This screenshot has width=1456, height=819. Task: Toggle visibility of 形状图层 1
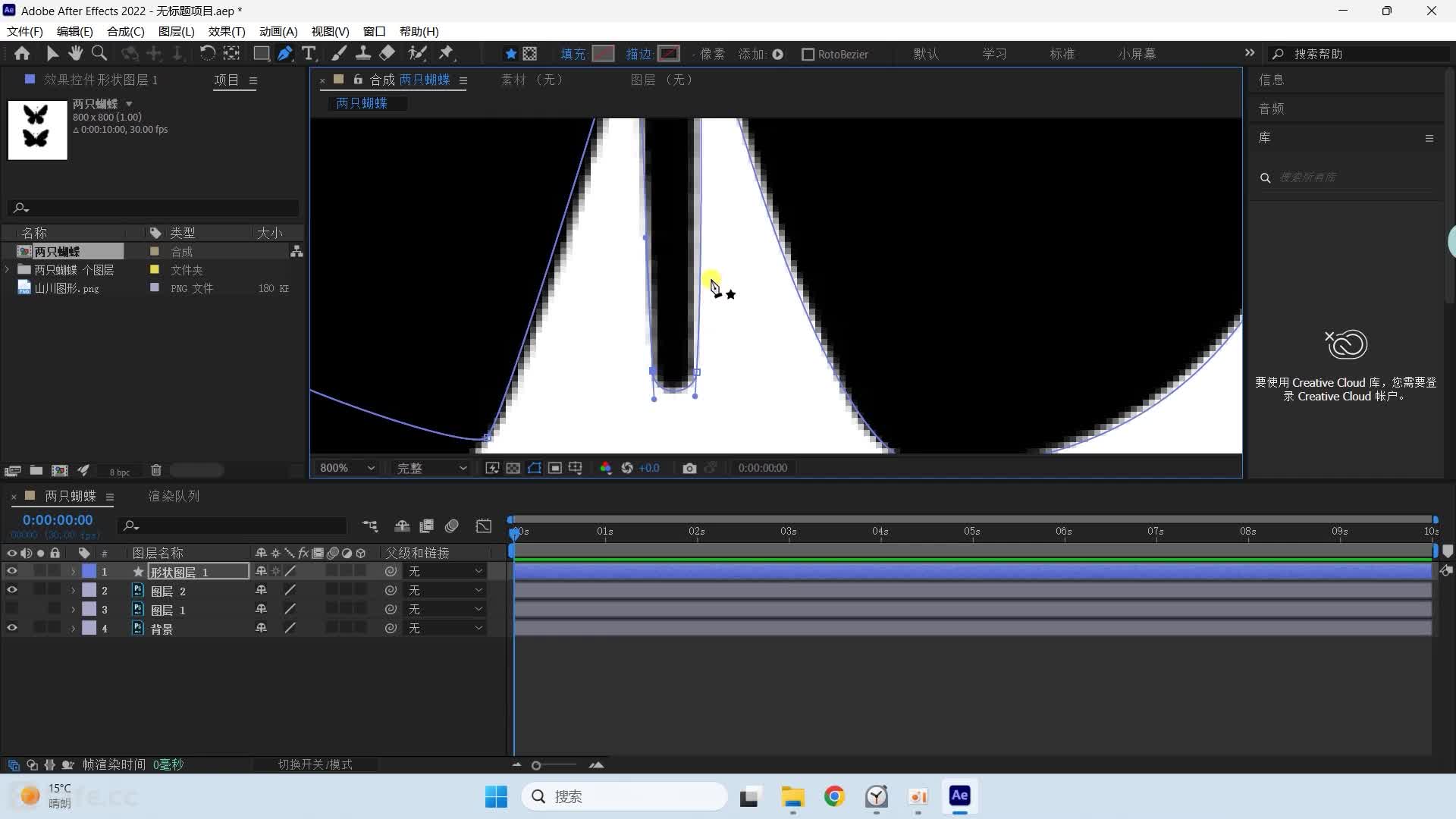pyautogui.click(x=11, y=571)
